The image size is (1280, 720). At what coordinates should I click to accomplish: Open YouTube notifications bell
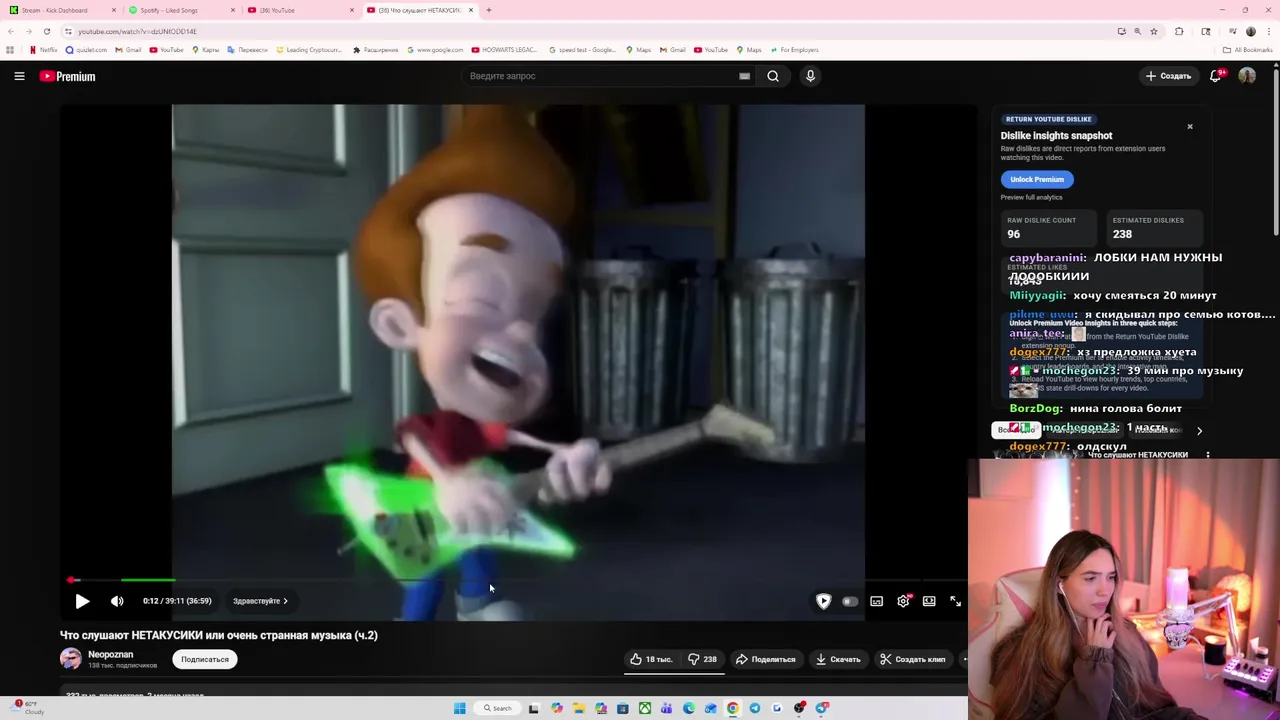point(1216,76)
